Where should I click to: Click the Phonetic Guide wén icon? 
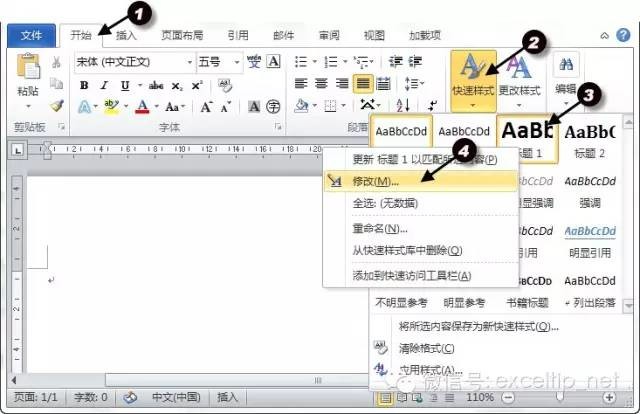tap(254, 62)
